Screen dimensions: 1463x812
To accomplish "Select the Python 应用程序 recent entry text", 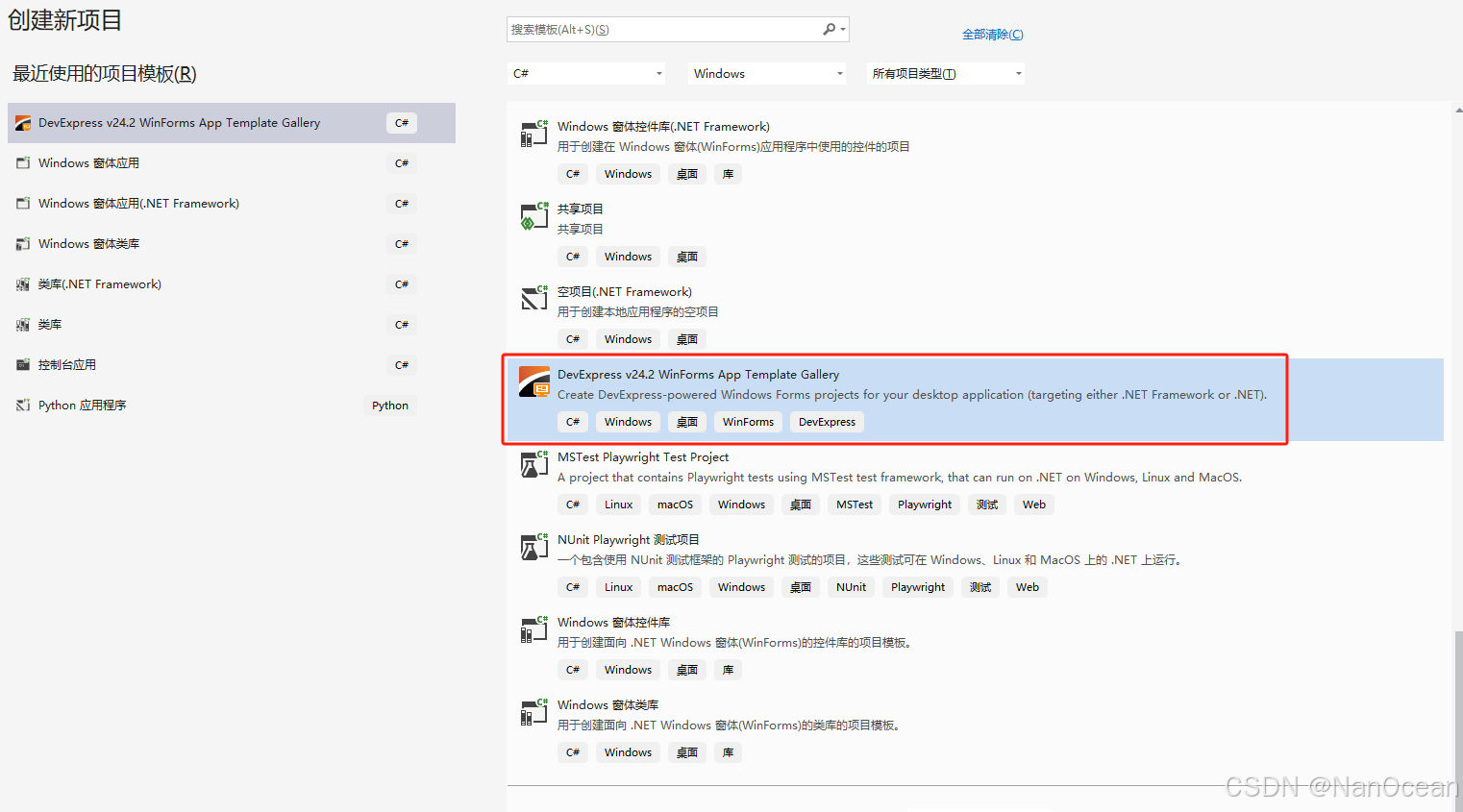I will click(83, 406).
